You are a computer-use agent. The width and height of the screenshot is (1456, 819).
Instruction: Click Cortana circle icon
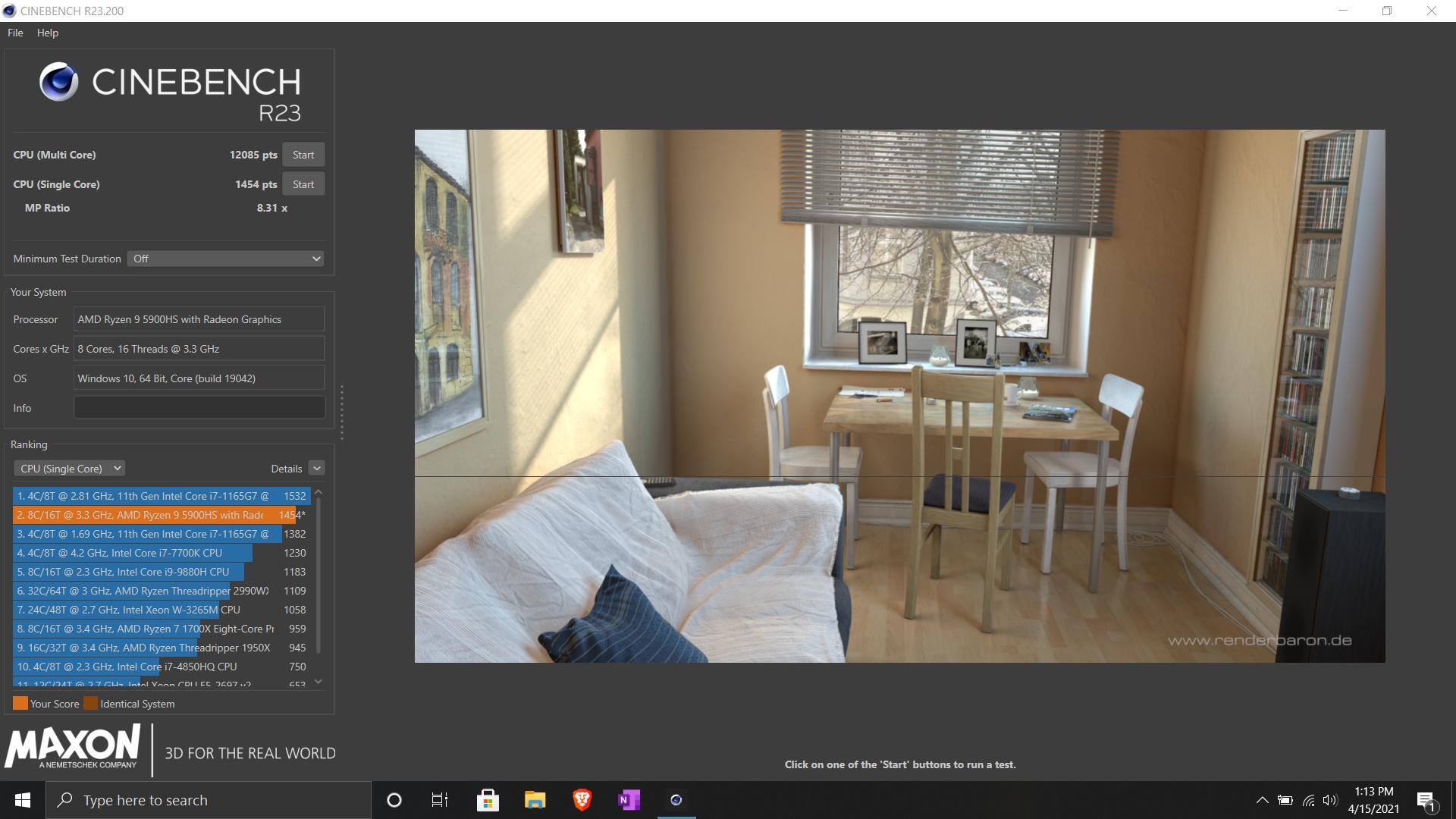tap(394, 800)
